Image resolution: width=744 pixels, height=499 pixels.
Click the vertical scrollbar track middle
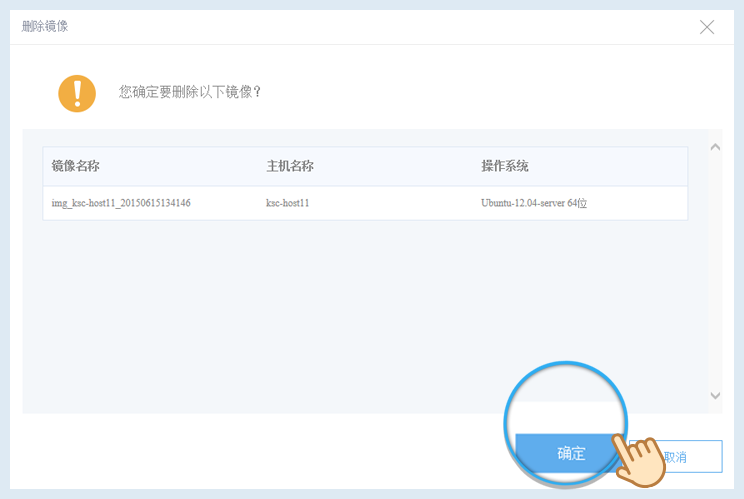coord(714,270)
